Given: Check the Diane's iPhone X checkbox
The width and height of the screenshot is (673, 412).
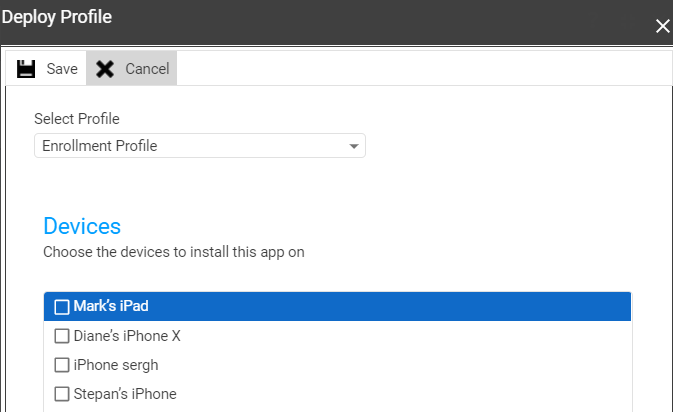Looking at the screenshot, I should point(62,336).
